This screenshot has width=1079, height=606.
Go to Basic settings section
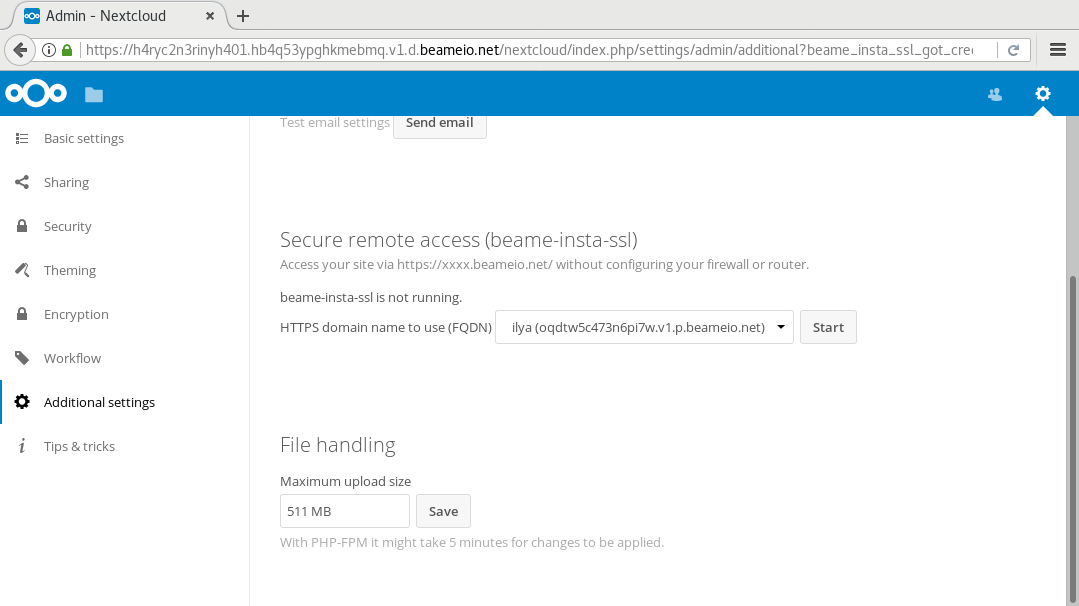(84, 138)
